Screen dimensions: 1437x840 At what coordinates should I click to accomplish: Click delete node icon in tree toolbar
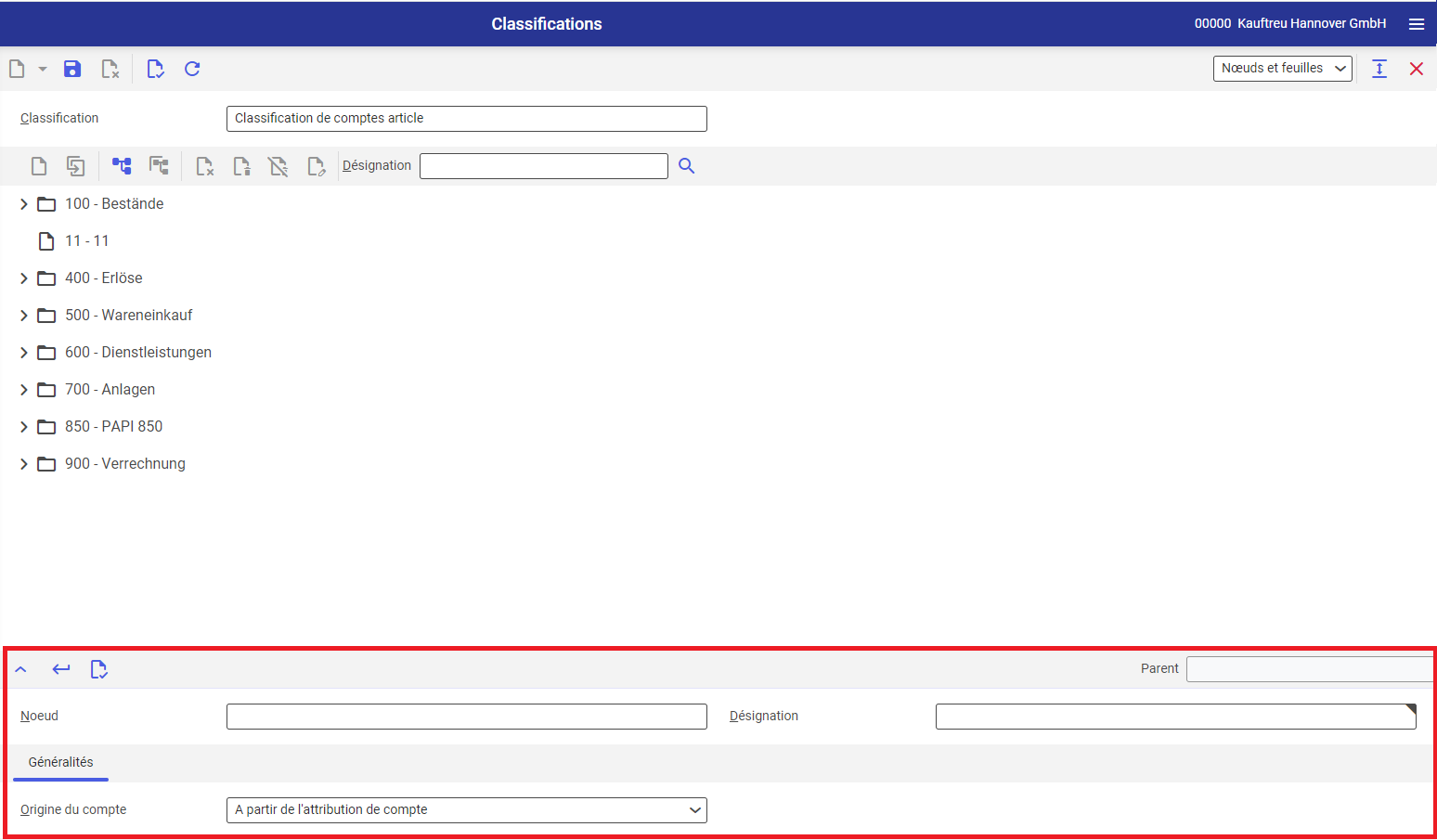[205, 166]
